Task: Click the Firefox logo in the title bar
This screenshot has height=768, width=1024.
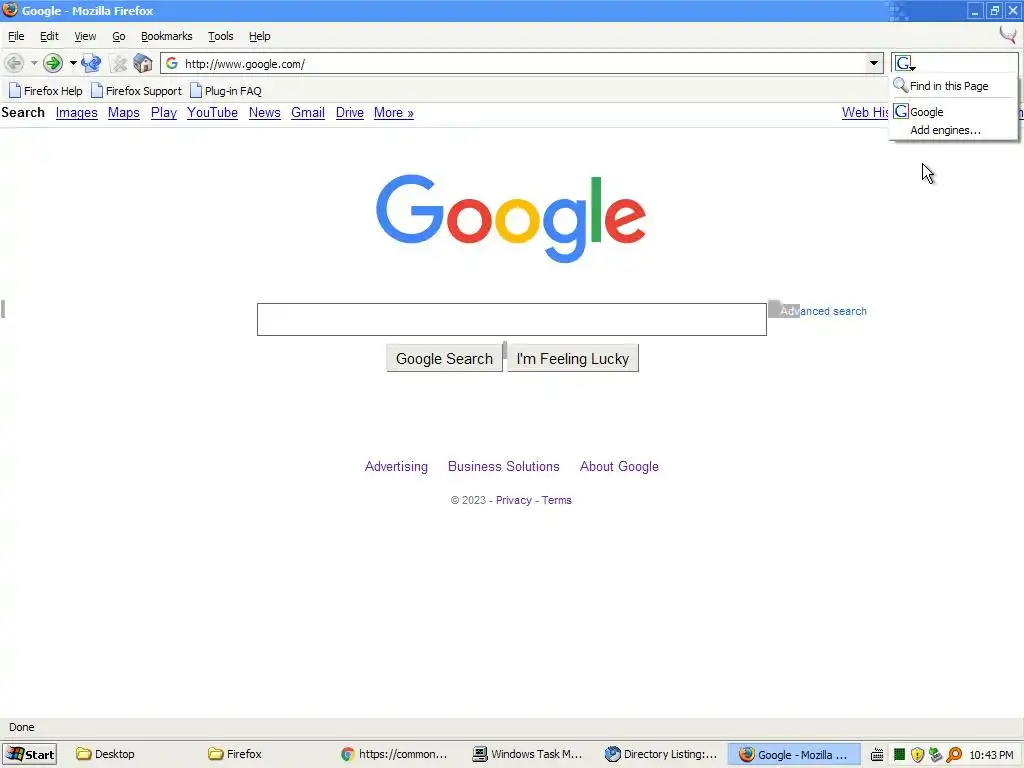Action: coord(10,10)
